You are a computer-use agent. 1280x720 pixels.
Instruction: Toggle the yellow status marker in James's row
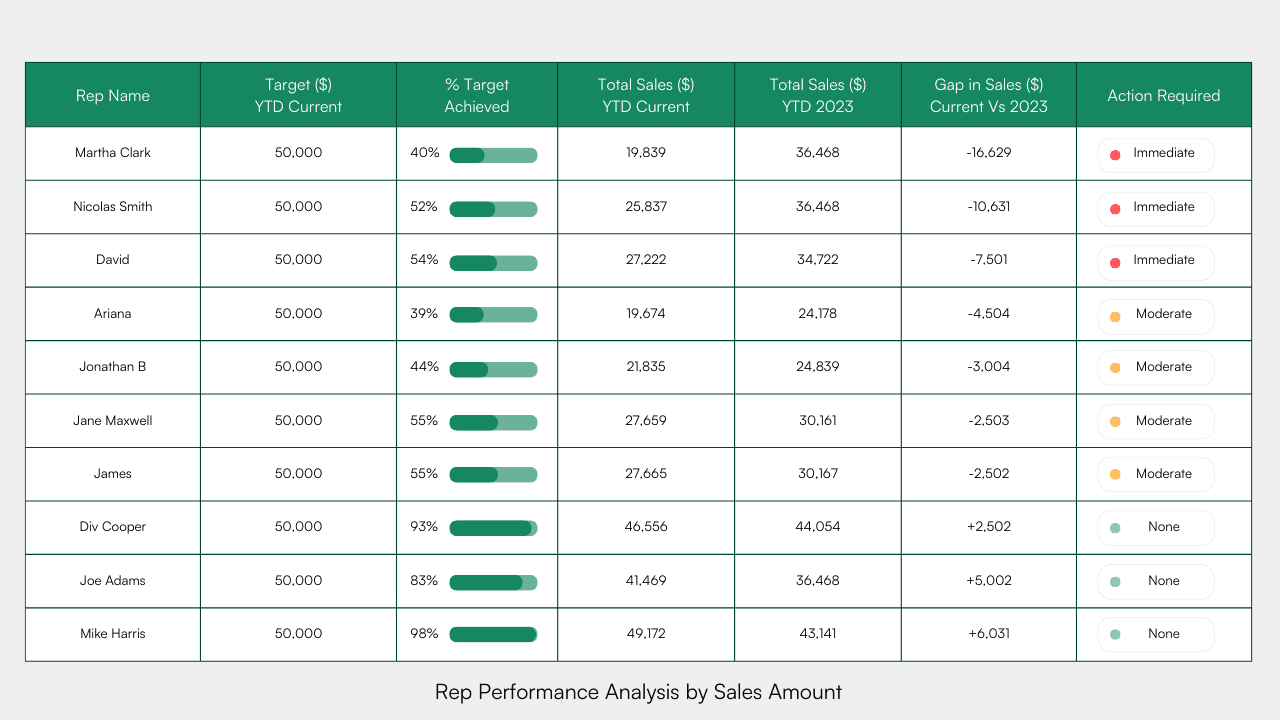pyautogui.click(x=1114, y=474)
